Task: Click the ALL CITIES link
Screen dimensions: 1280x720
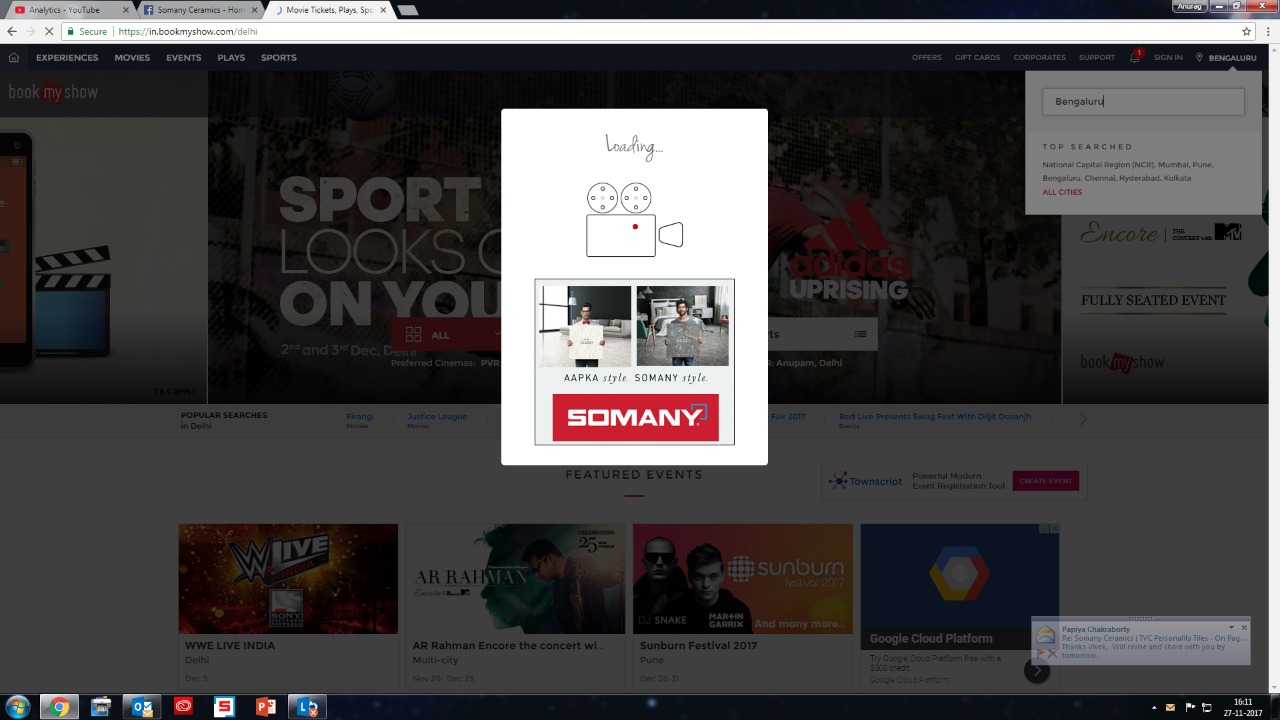Action: point(1062,192)
